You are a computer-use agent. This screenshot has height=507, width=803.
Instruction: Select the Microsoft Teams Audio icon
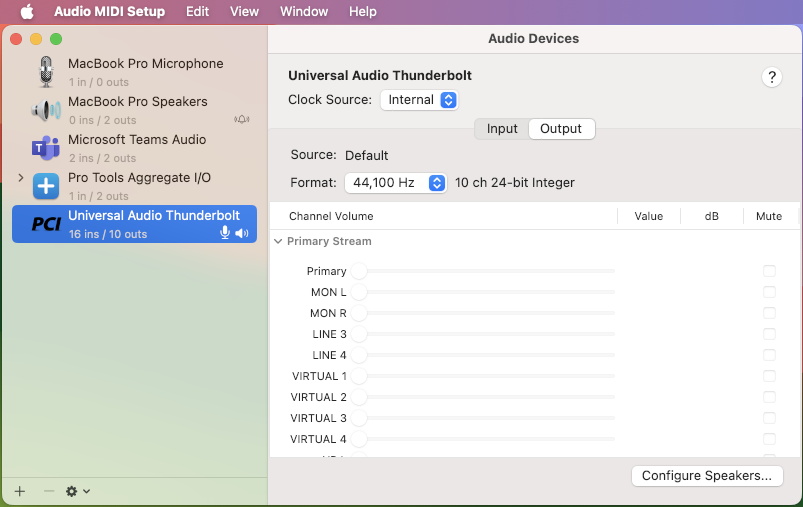(x=45, y=148)
